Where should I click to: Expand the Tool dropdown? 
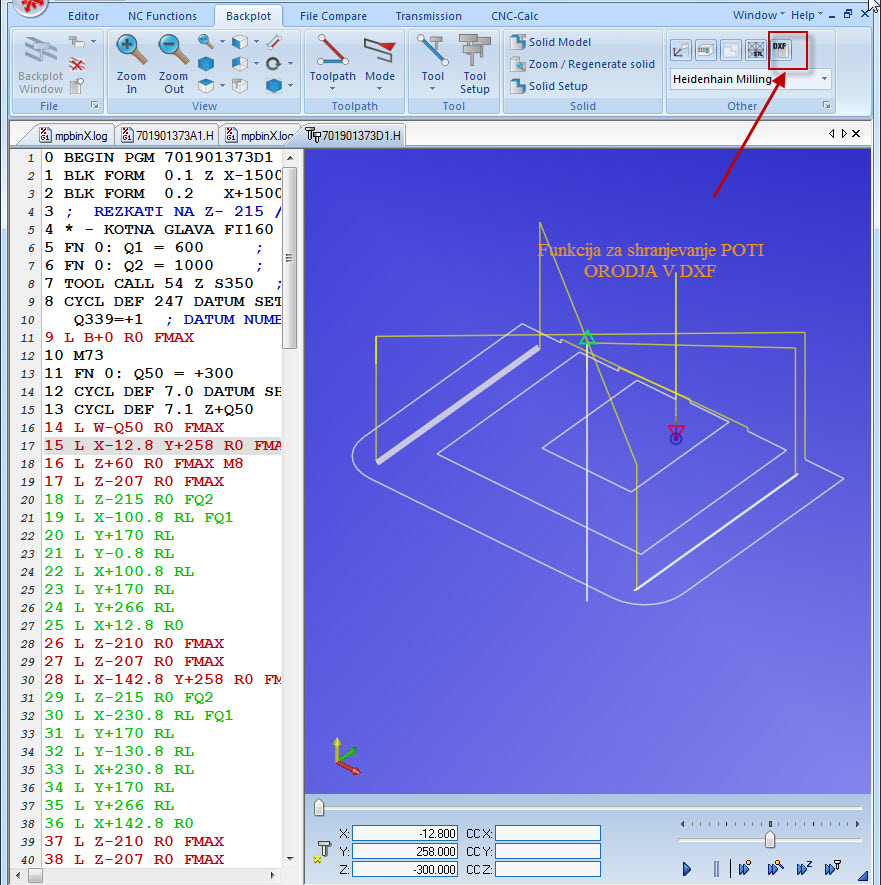coord(432,88)
